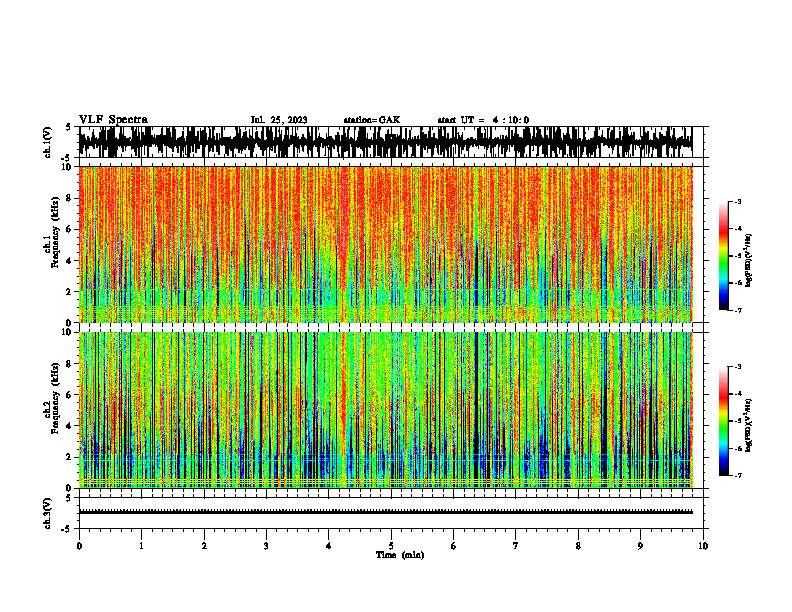Select the date text "Jul. 25, 2023"
This screenshot has height=612, width=792.
(279, 120)
